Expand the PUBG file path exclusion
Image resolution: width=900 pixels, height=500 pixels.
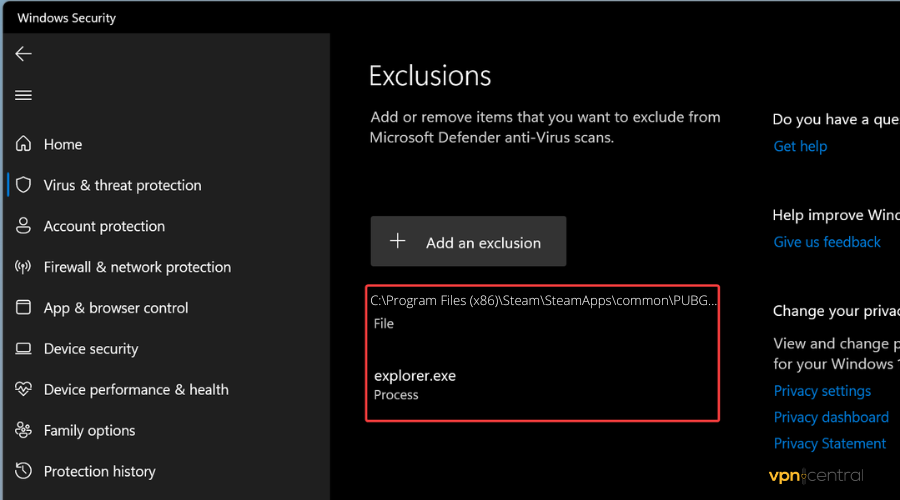(543, 310)
